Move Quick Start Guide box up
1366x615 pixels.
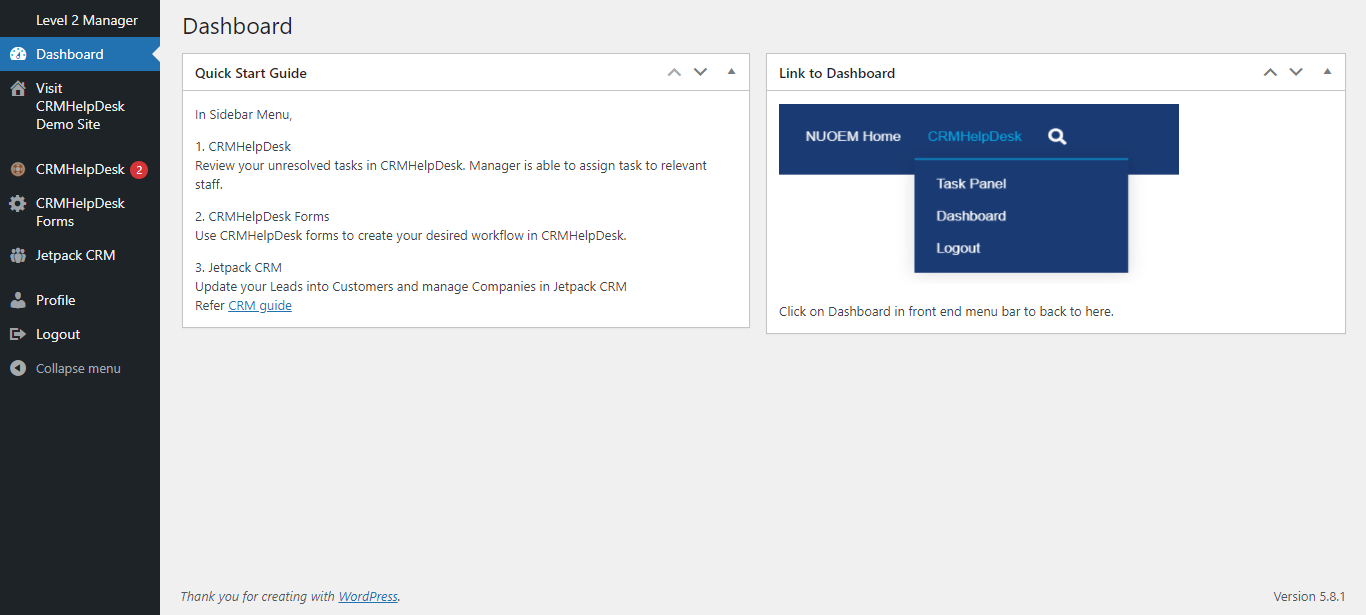(x=674, y=72)
